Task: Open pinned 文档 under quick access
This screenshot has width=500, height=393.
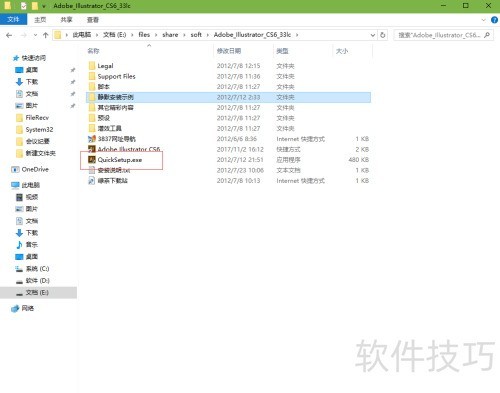Action: pos(32,94)
